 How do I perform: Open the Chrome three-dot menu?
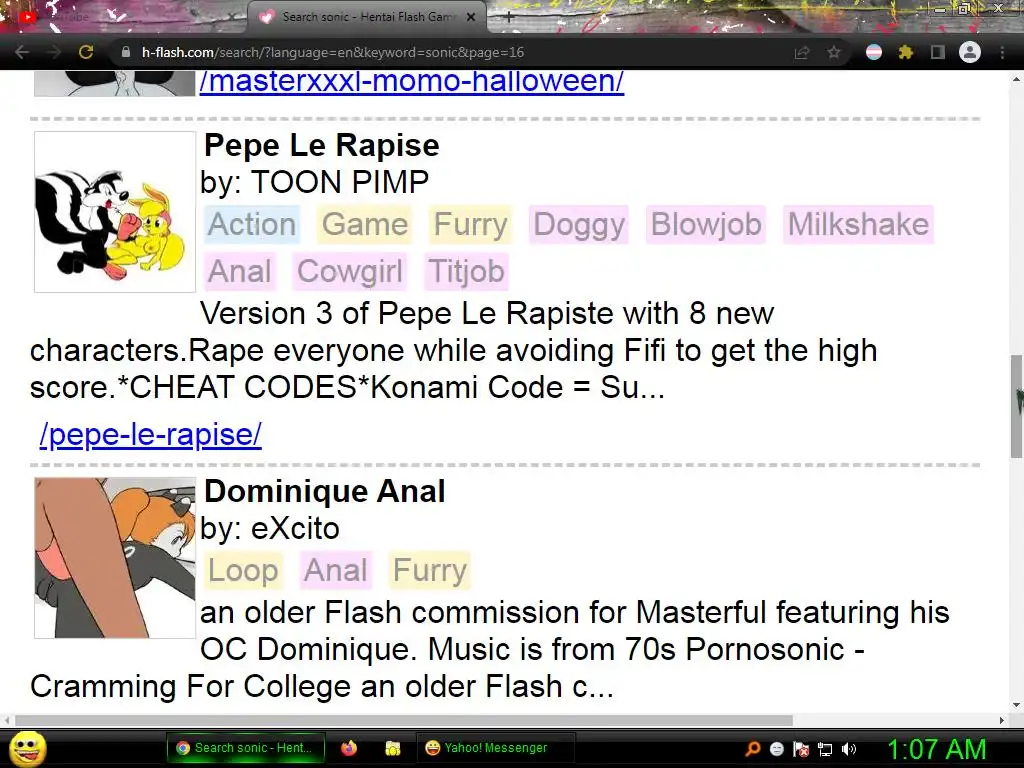[x=1002, y=52]
